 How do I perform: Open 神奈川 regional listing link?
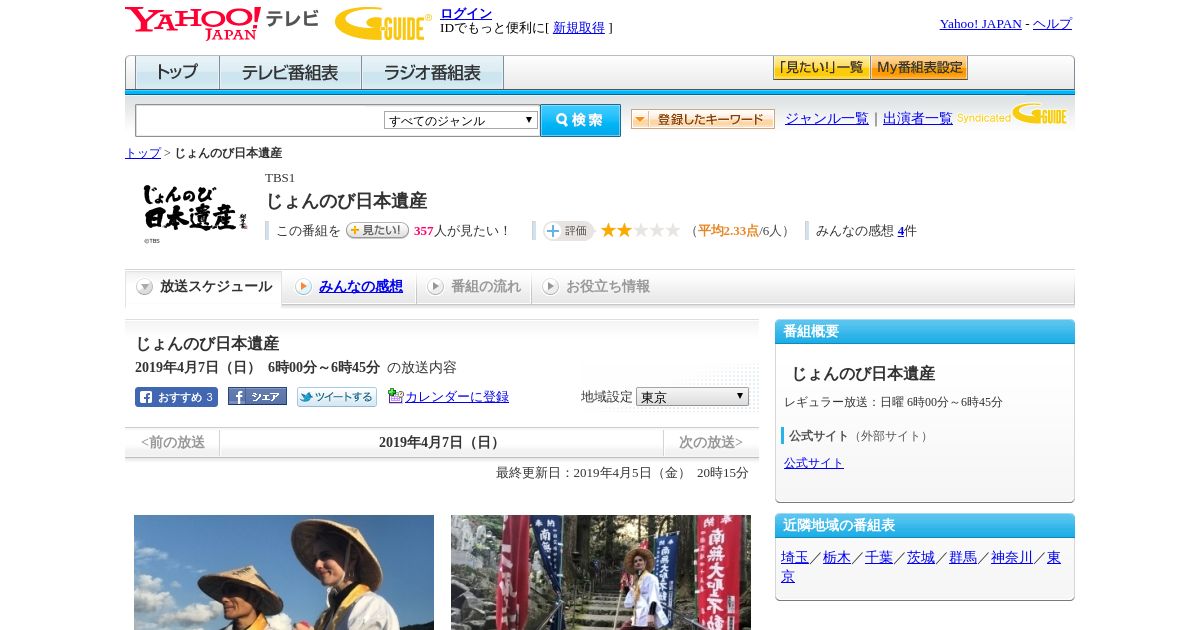1012,558
